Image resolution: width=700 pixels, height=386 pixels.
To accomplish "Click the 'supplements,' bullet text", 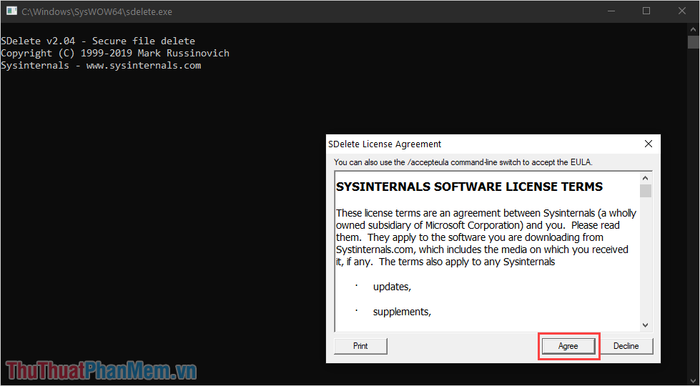I will pos(402,311).
